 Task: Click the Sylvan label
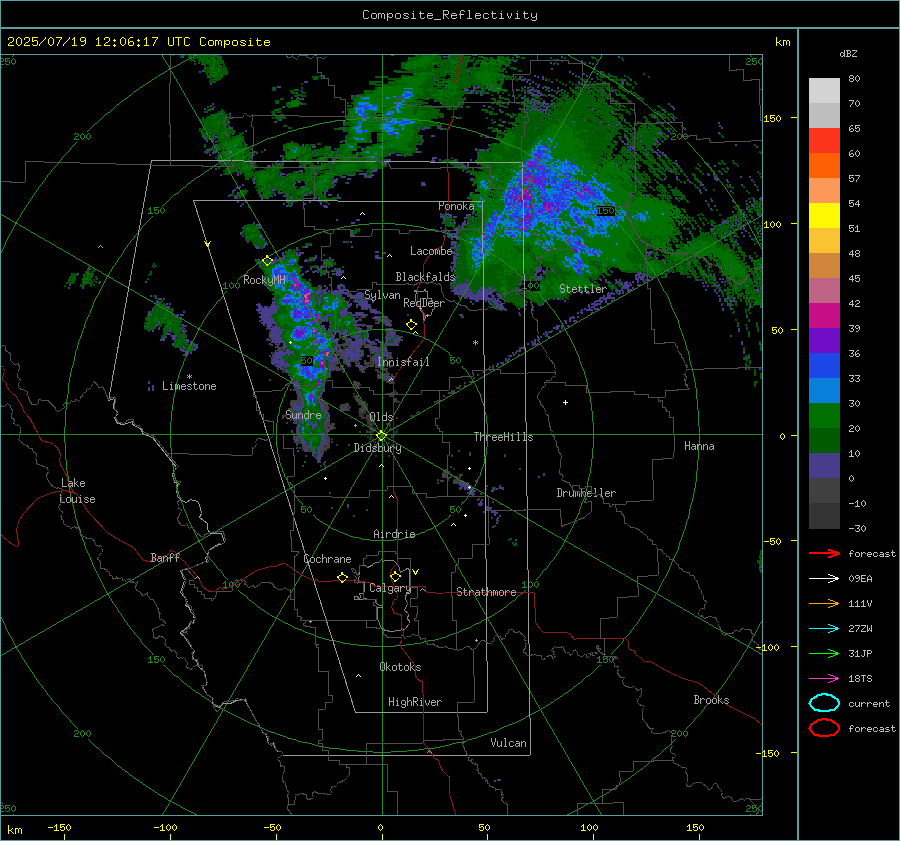pyautogui.click(x=382, y=295)
